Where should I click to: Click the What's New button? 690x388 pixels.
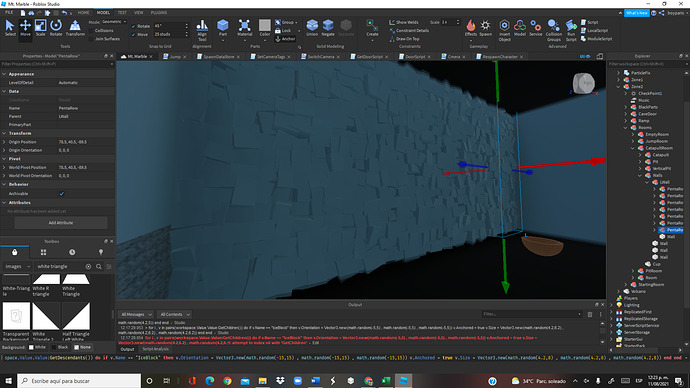pyautogui.click(x=636, y=13)
